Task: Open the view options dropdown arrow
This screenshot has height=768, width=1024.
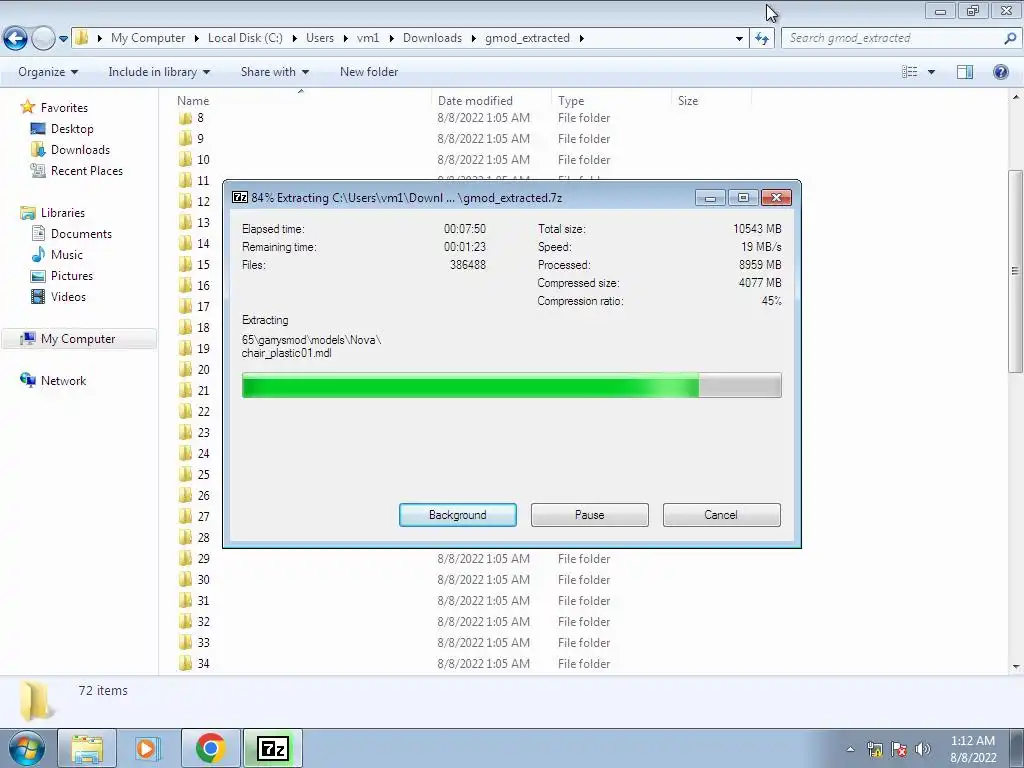Action: click(x=931, y=72)
